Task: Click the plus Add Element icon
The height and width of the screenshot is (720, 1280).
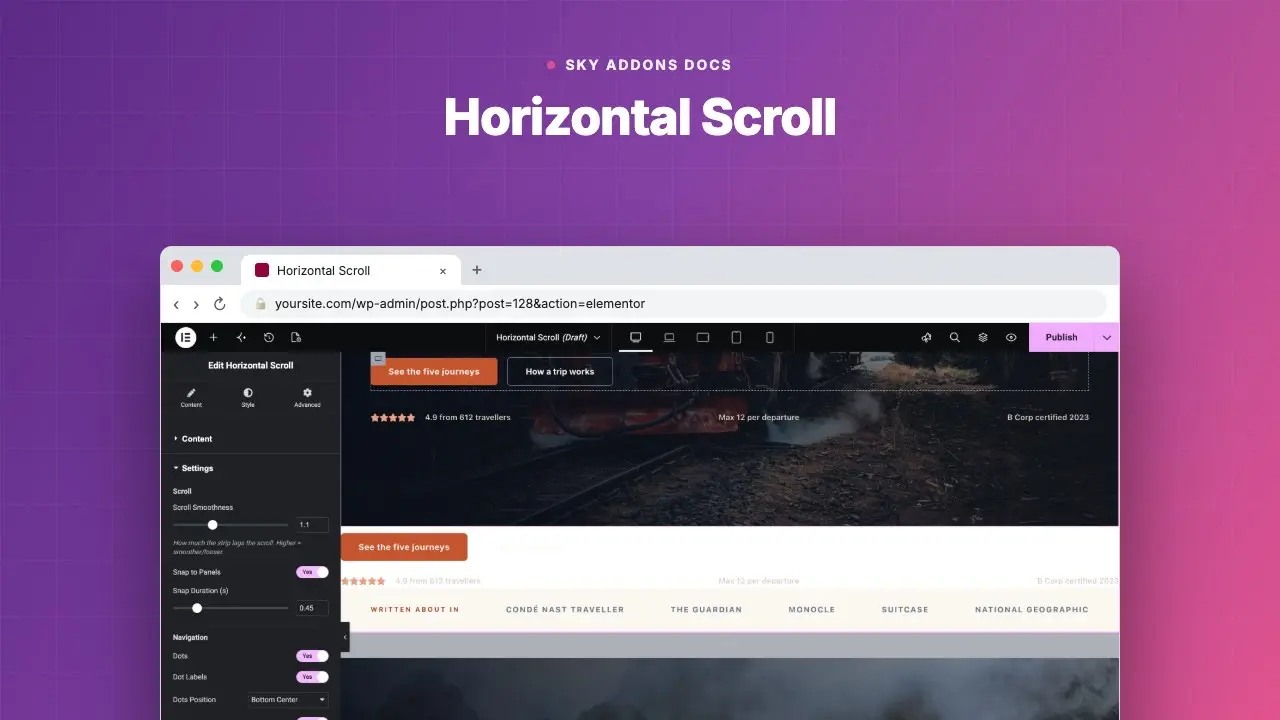Action: [x=213, y=337]
